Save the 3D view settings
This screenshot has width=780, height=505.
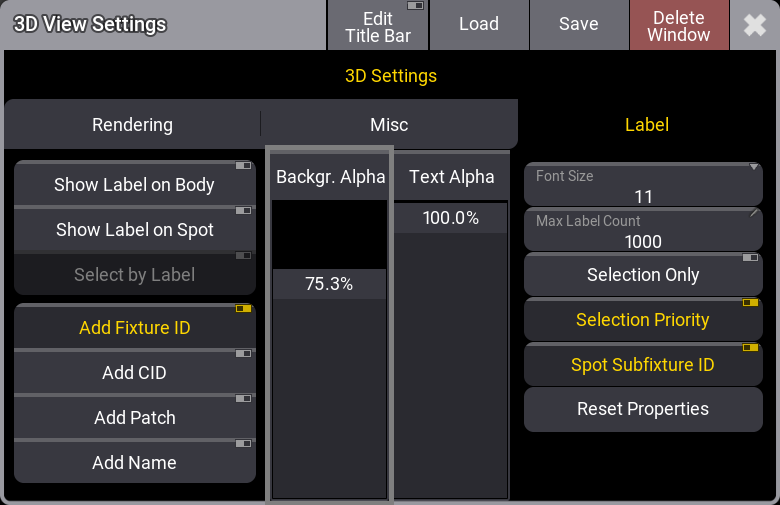coord(578,25)
